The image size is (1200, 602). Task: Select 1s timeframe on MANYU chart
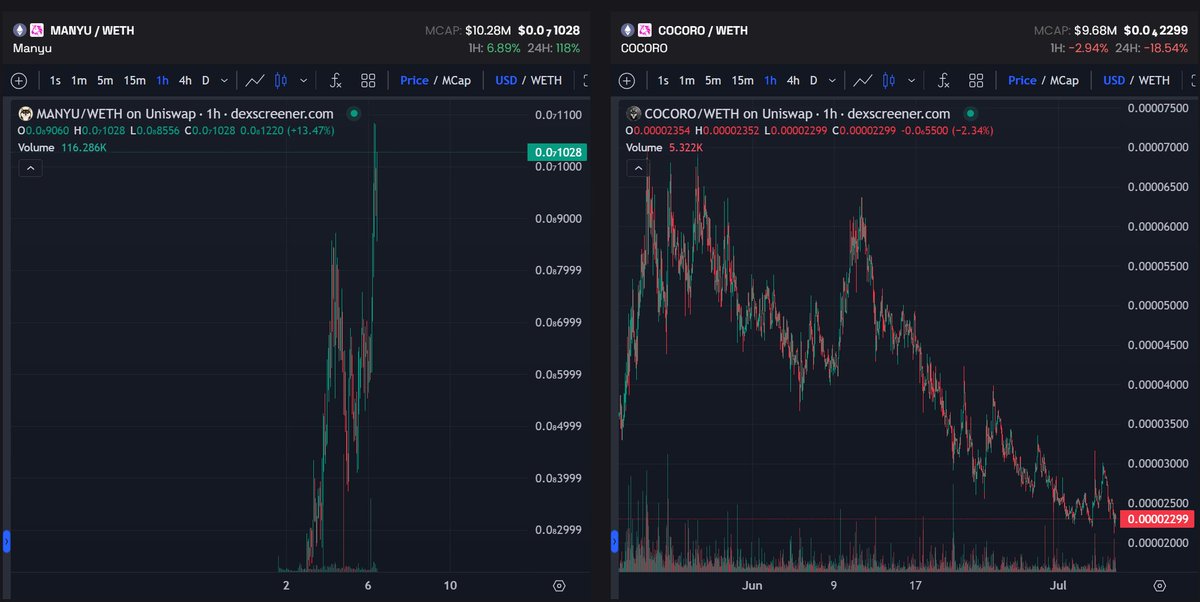point(56,80)
